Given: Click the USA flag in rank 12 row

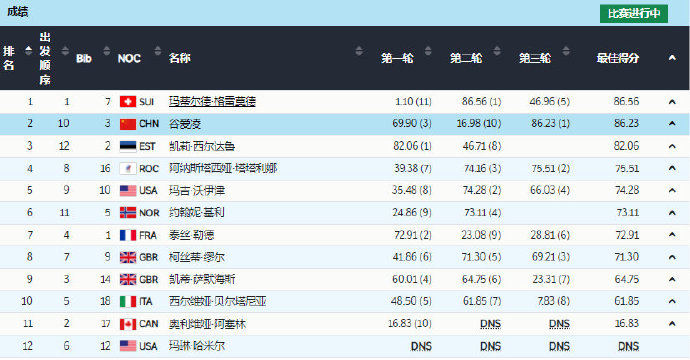Looking at the screenshot, I should point(128,346).
